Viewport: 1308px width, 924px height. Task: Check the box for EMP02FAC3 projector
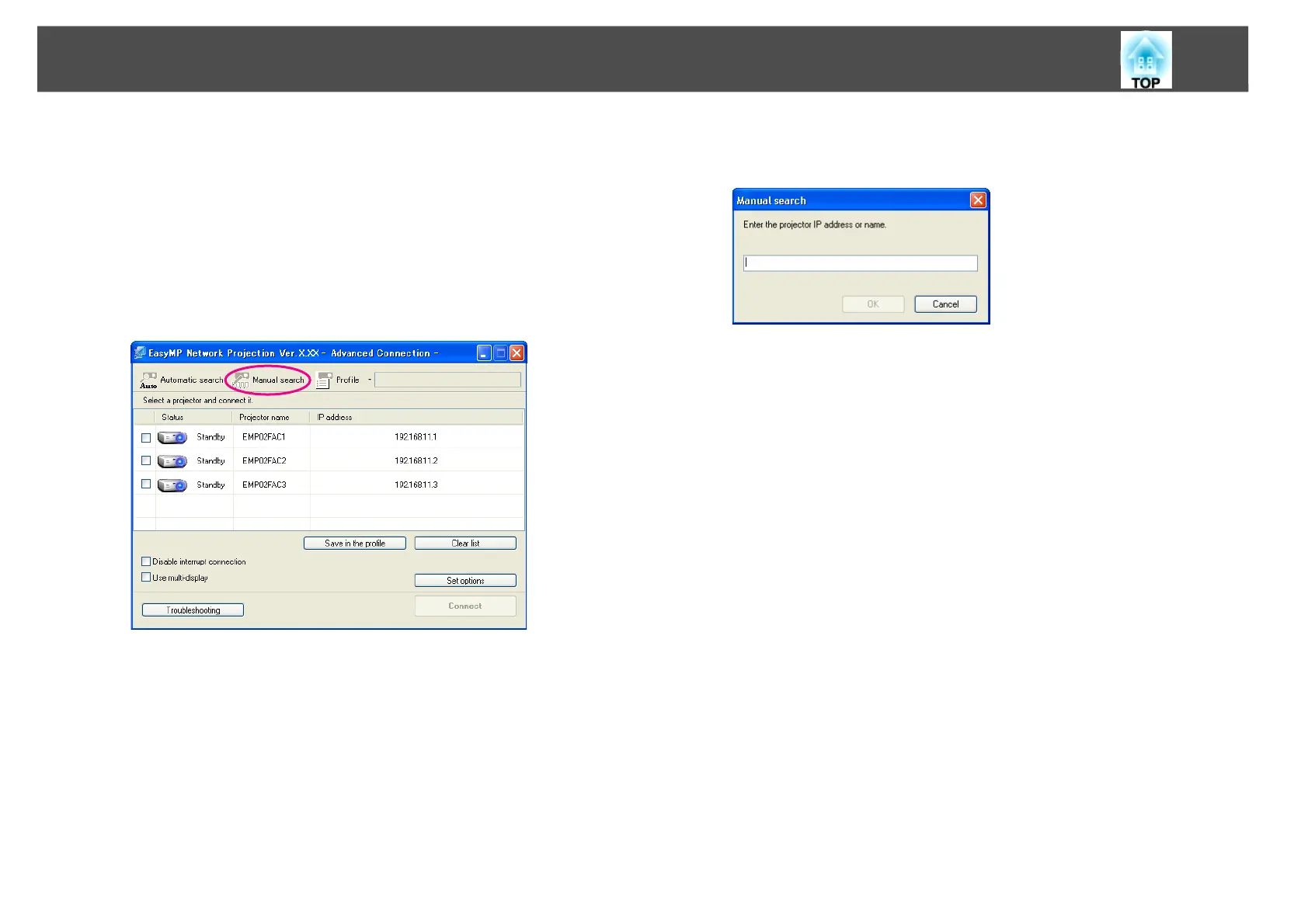point(146,484)
